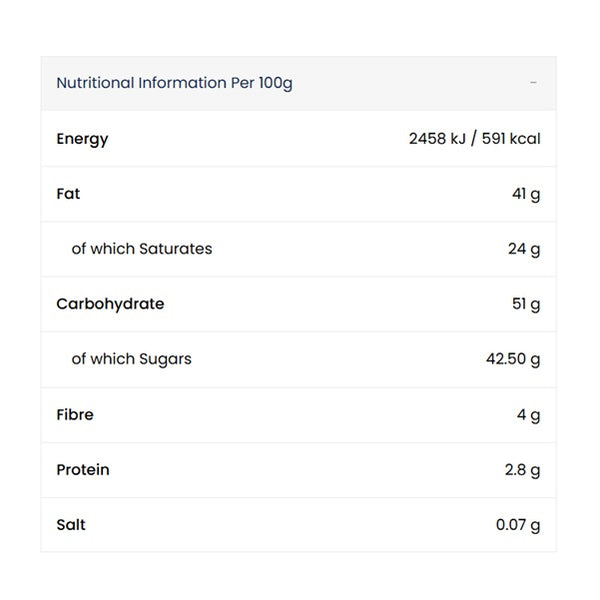Screen dimensions: 600x600
Task: Select the Carbohydrate row label
Action: pyautogui.click(x=110, y=304)
